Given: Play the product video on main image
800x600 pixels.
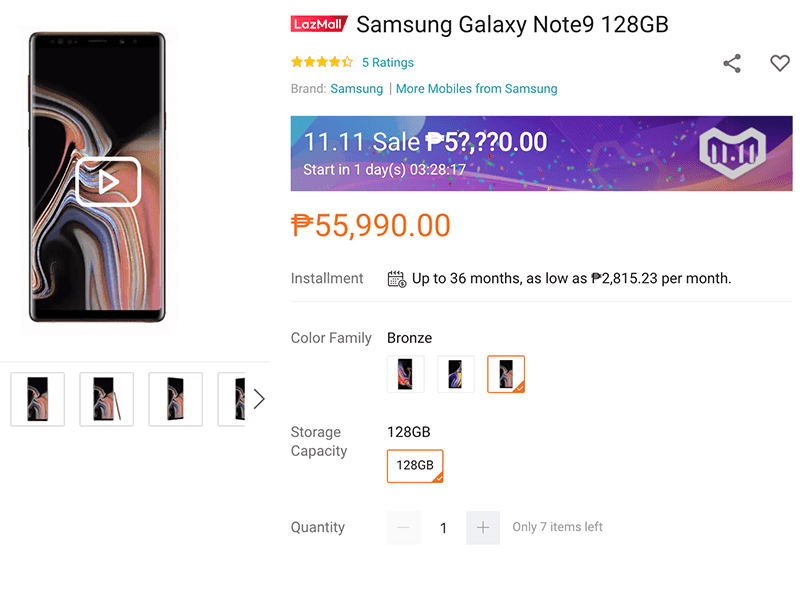Looking at the screenshot, I should tap(108, 182).
